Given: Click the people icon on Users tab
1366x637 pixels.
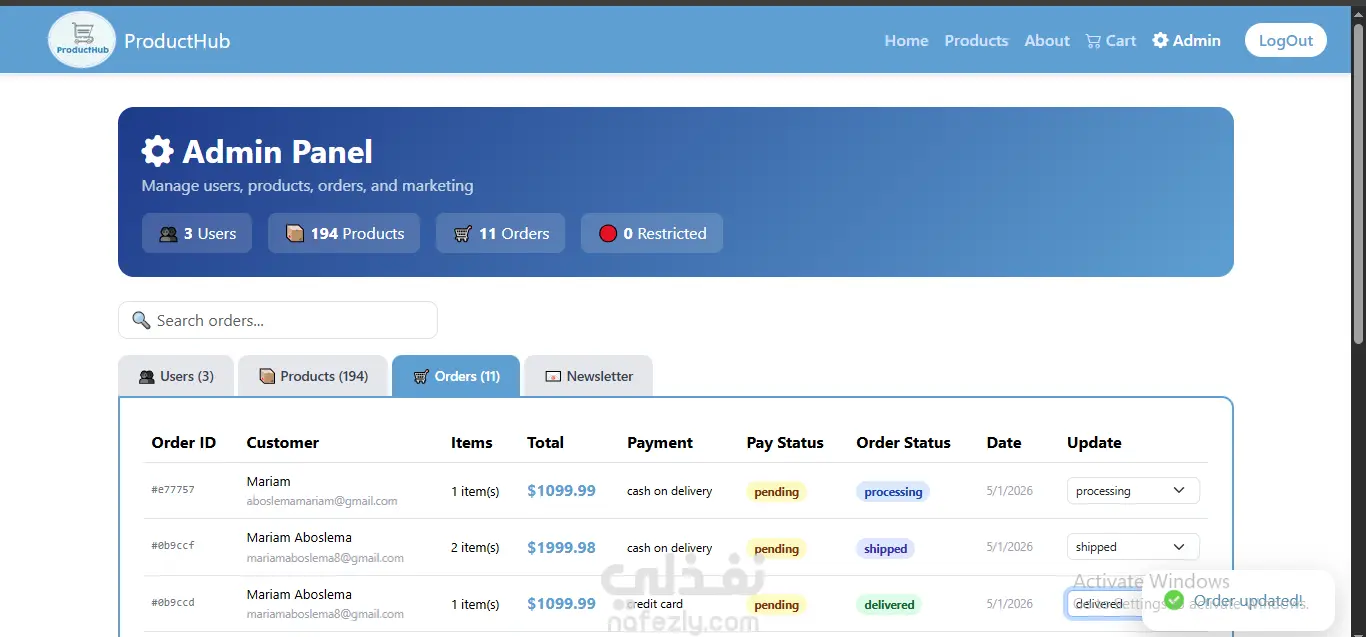Looking at the screenshot, I should click(147, 377).
